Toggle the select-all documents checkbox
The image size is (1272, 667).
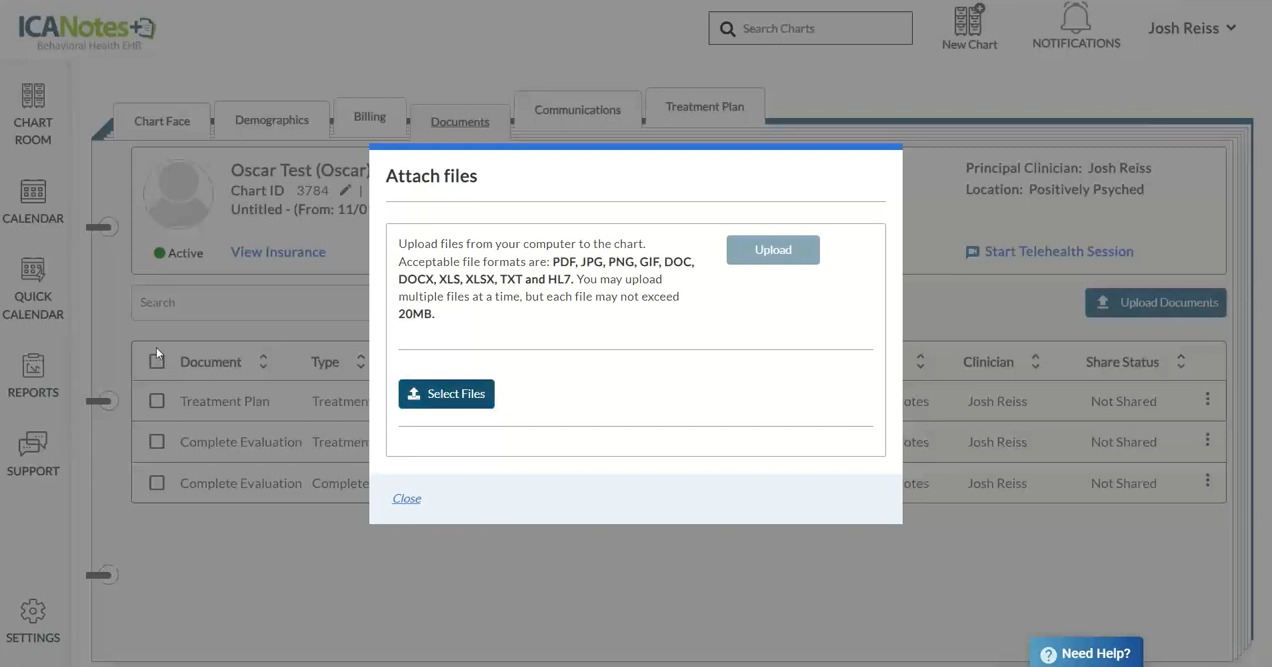click(x=157, y=361)
